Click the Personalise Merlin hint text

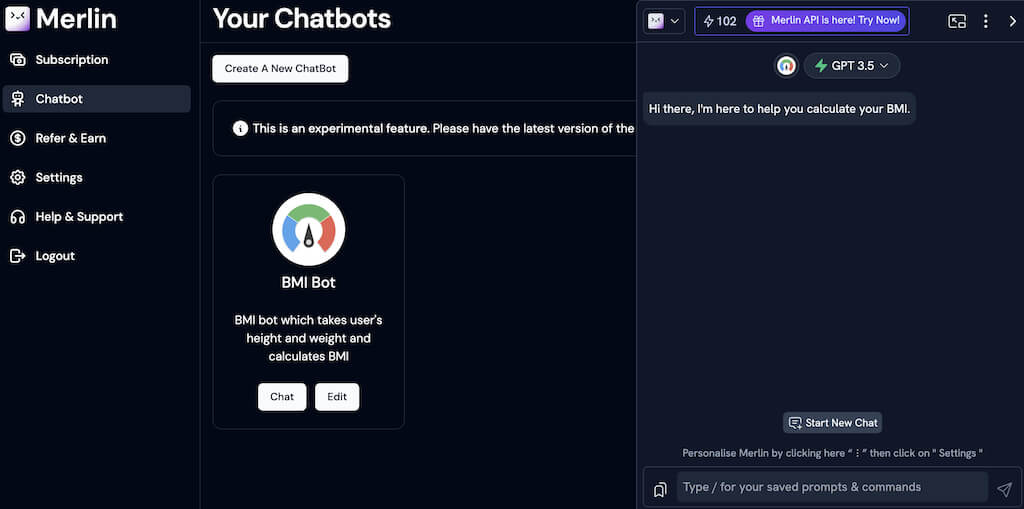click(833, 453)
